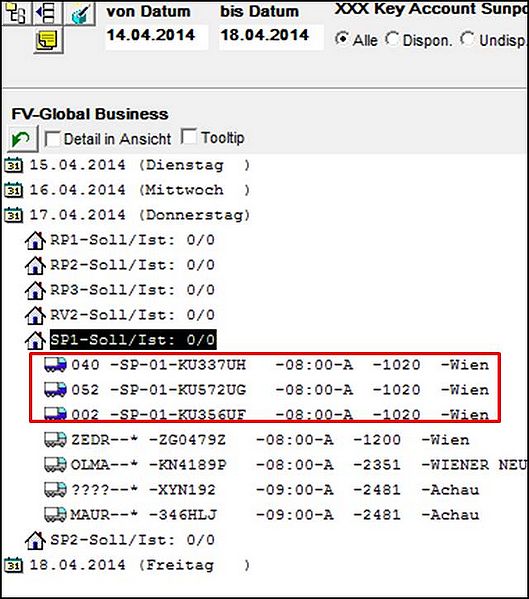
Task: Click truck icon of tour 040 KU337UH
Action: tap(55, 365)
